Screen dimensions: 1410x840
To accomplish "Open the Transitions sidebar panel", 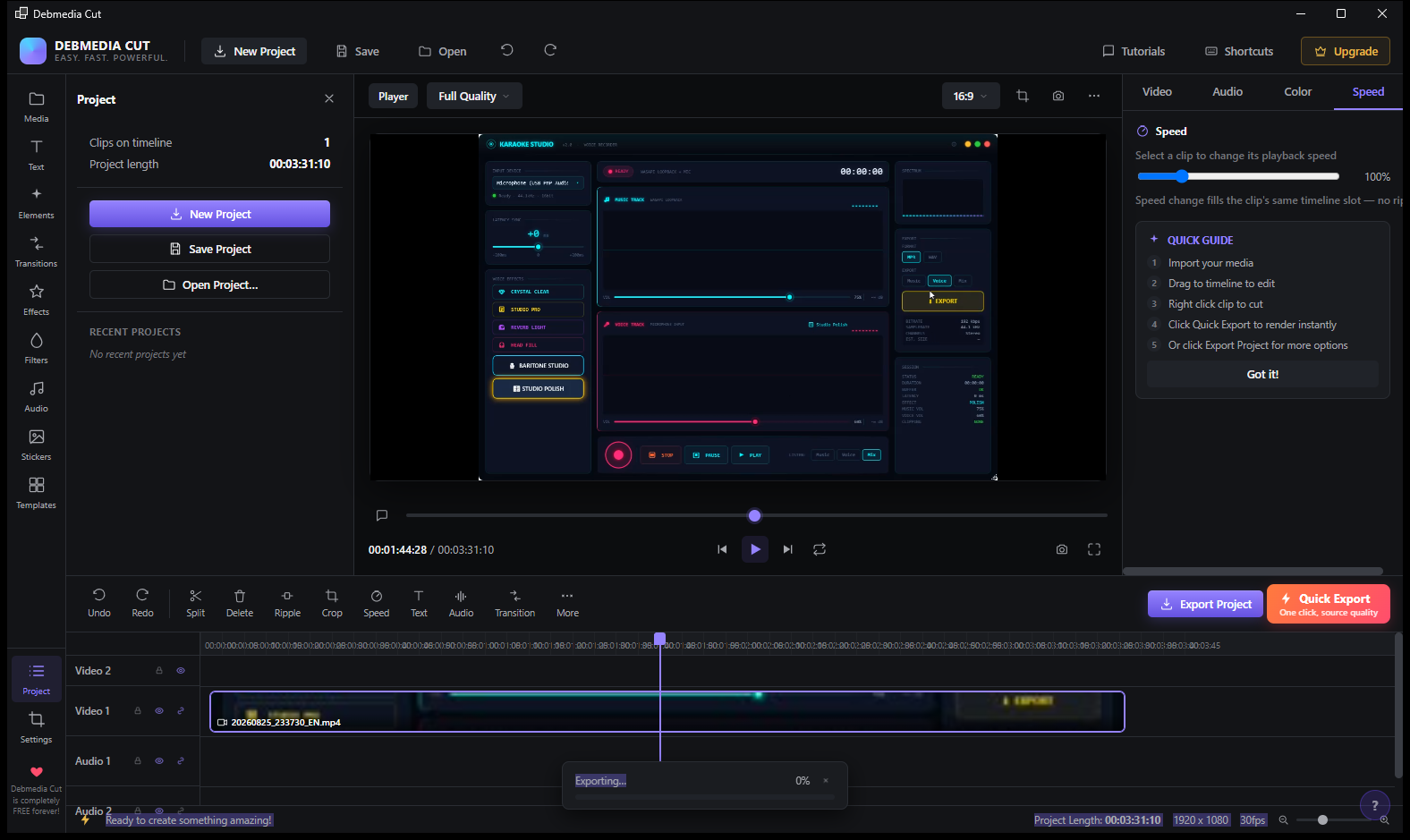I will [36, 251].
